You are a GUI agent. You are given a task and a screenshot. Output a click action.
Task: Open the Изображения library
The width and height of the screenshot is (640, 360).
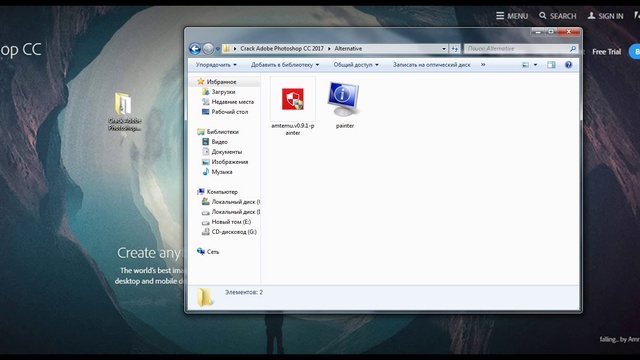pyautogui.click(x=229, y=162)
